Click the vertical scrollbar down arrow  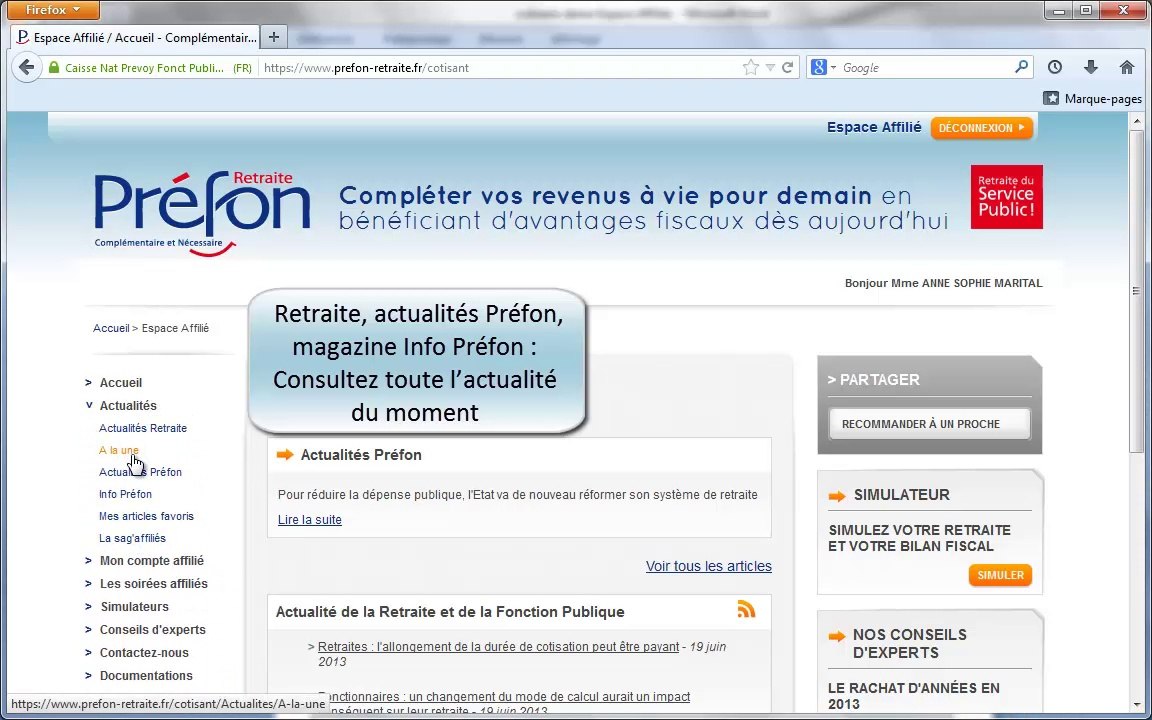pyautogui.click(x=1137, y=705)
